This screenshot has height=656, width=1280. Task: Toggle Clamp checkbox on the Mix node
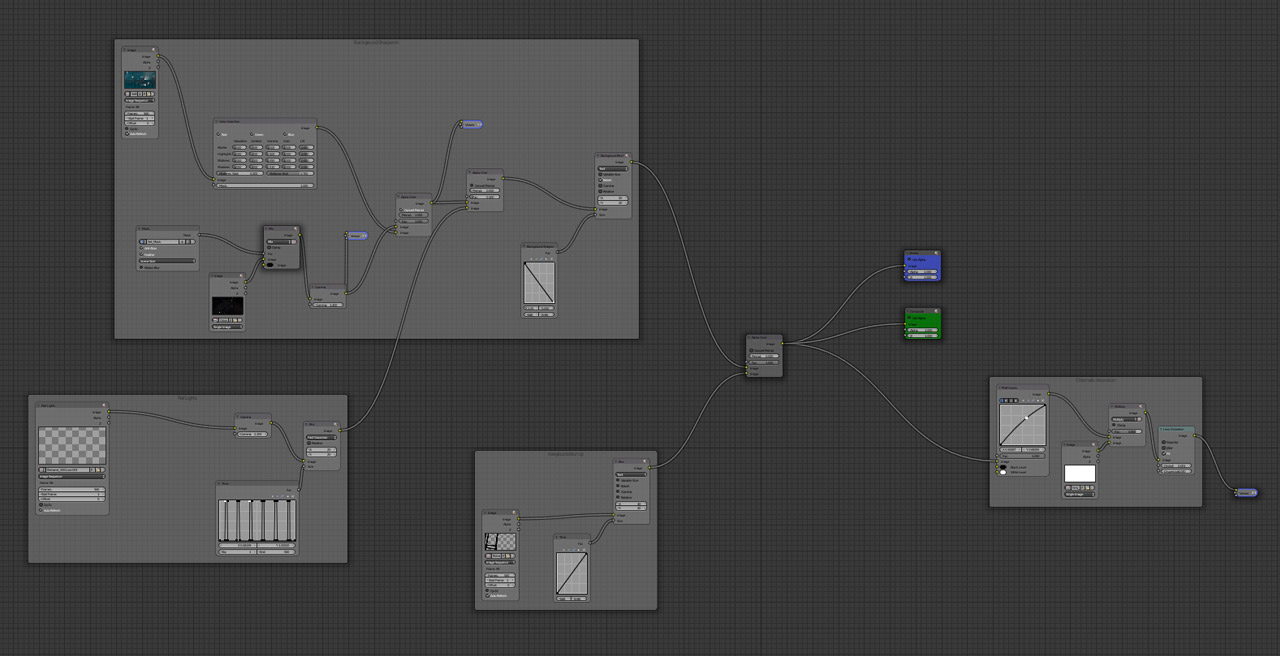(269, 248)
